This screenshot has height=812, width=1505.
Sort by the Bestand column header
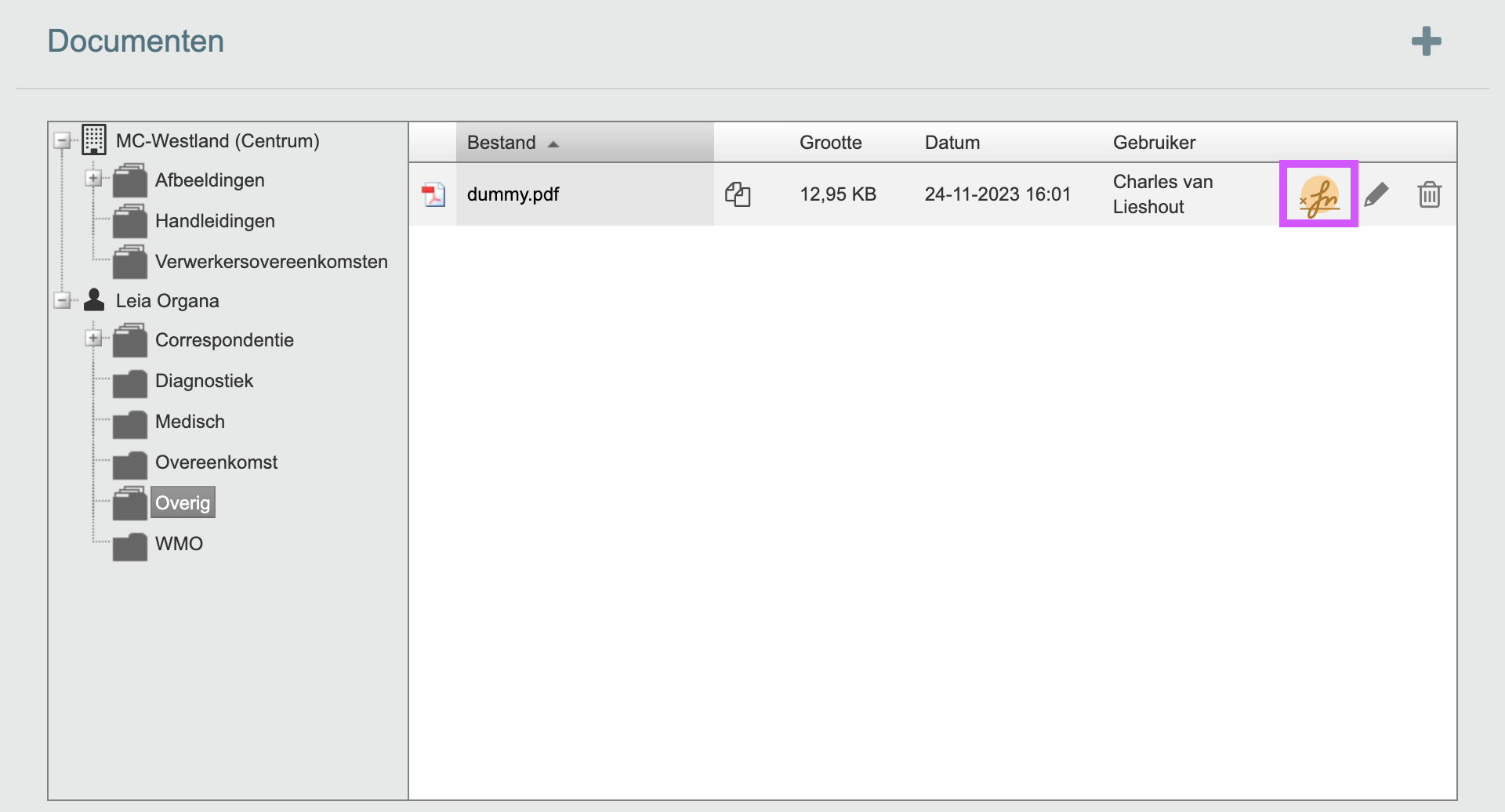tap(585, 143)
